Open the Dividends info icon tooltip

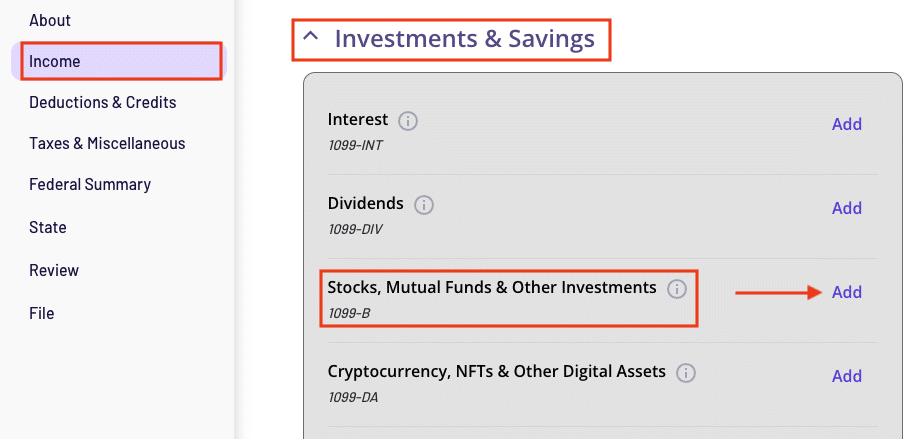(x=424, y=205)
